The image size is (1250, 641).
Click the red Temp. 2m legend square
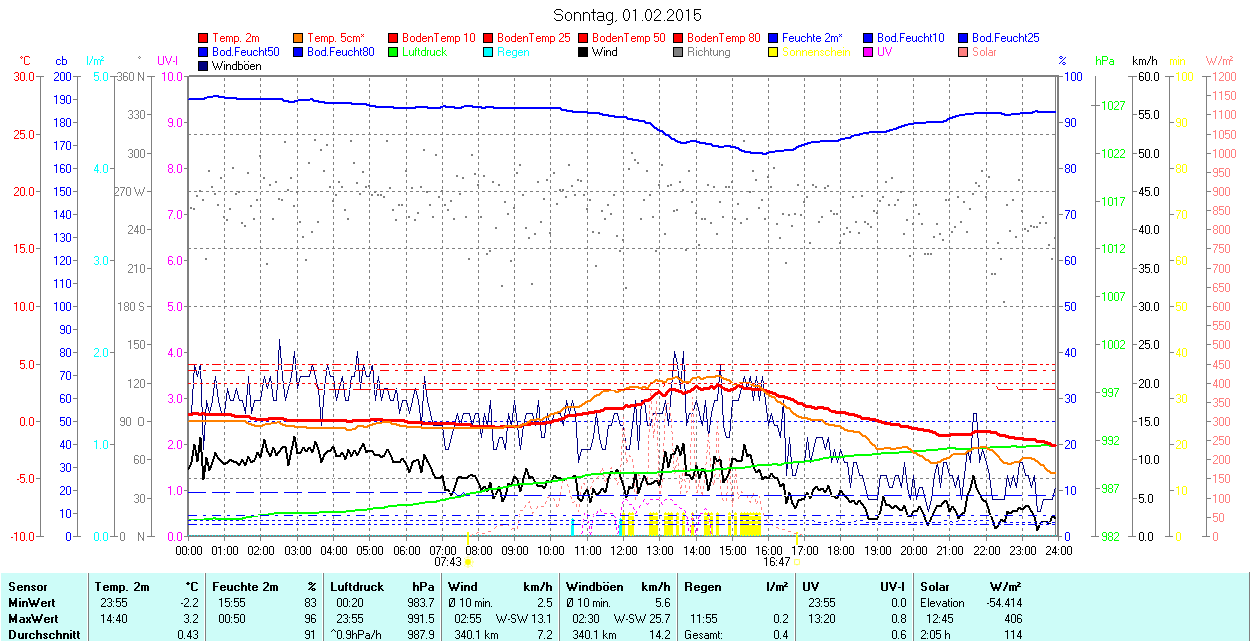coord(204,38)
